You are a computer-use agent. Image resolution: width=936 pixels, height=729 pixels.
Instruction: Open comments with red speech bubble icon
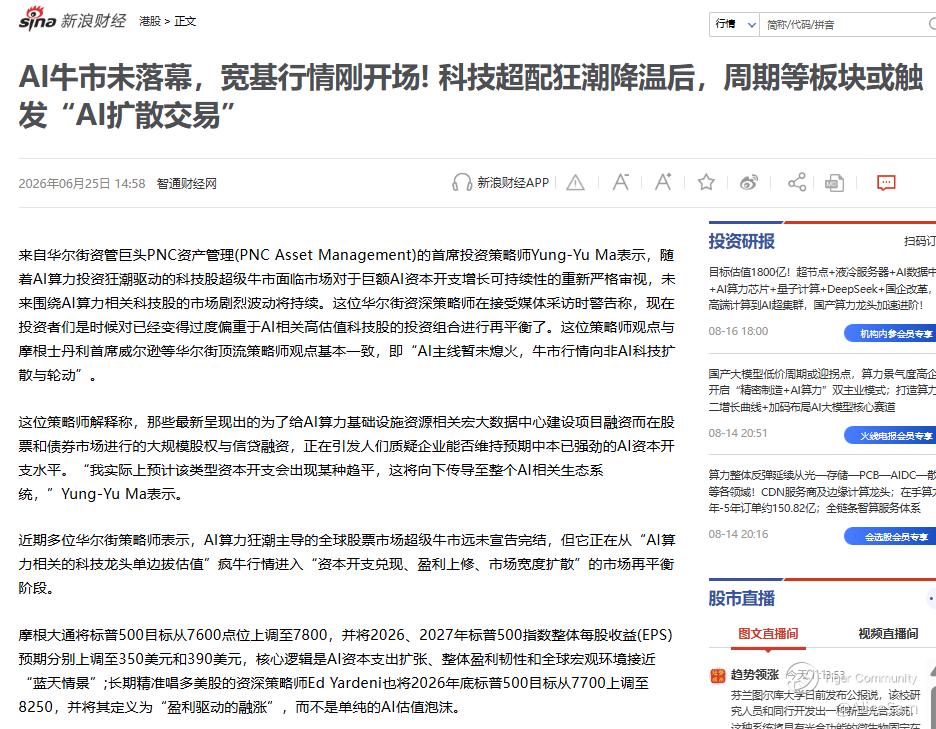886,182
